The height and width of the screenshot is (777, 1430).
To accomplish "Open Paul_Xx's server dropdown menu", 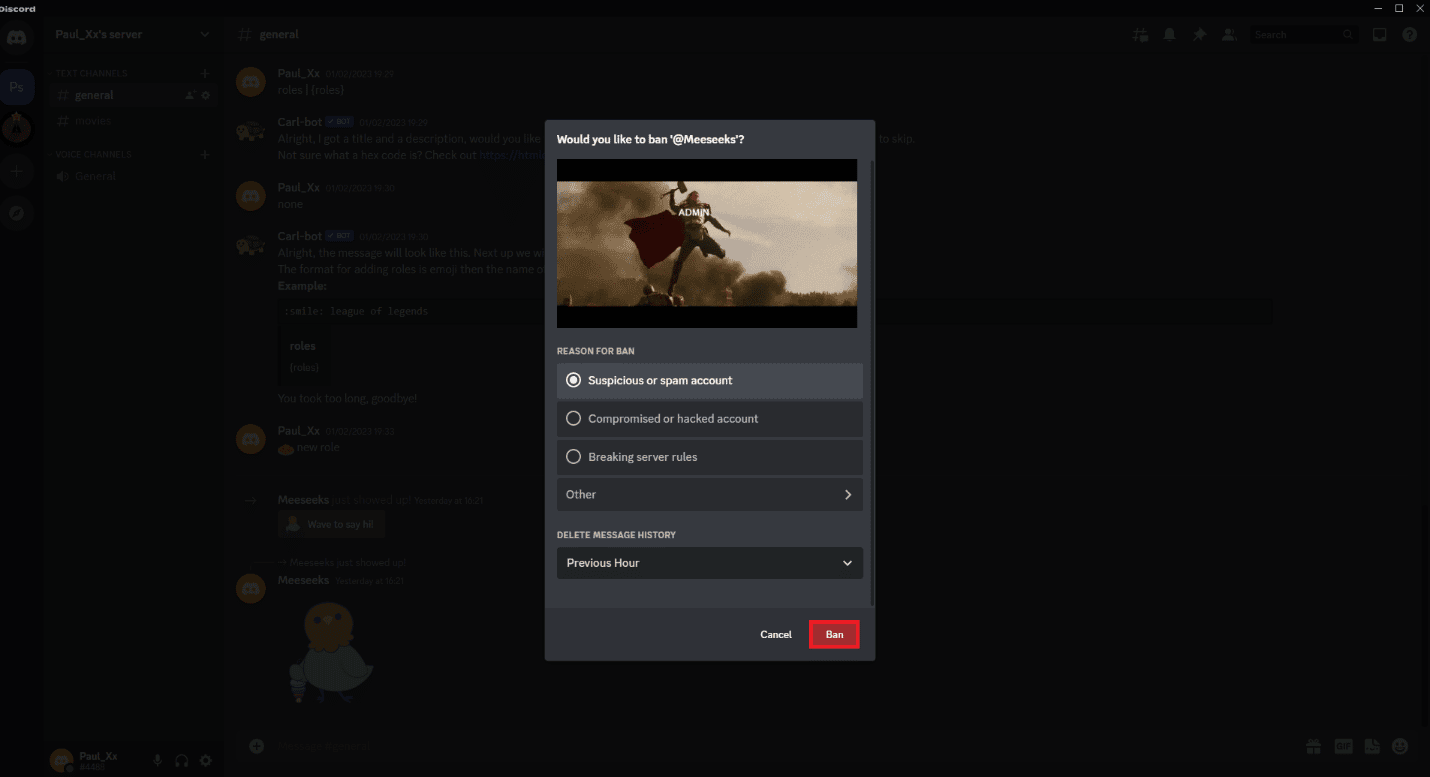I will 131,35.
